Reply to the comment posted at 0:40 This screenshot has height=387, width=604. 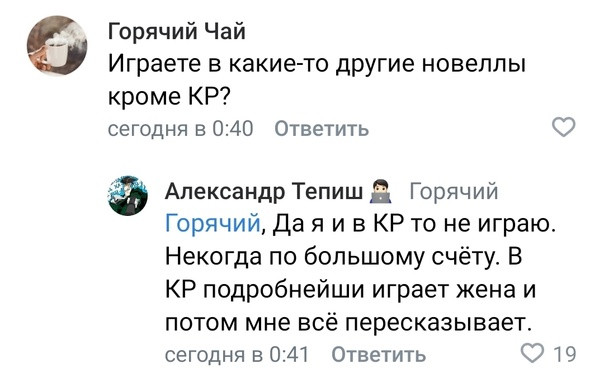point(322,129)
